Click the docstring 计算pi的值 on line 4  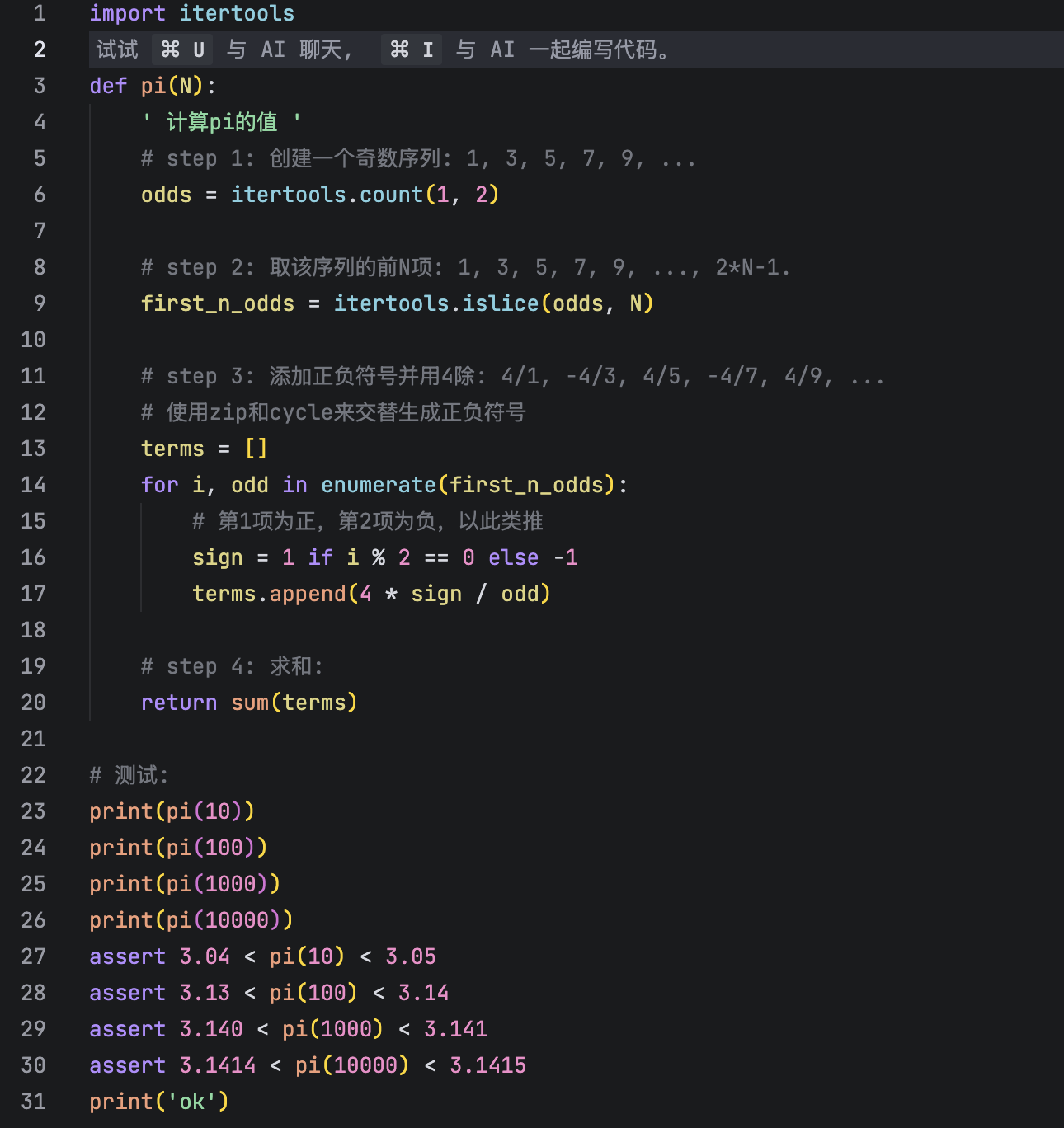pyautogui.click(x=221, y=121)
